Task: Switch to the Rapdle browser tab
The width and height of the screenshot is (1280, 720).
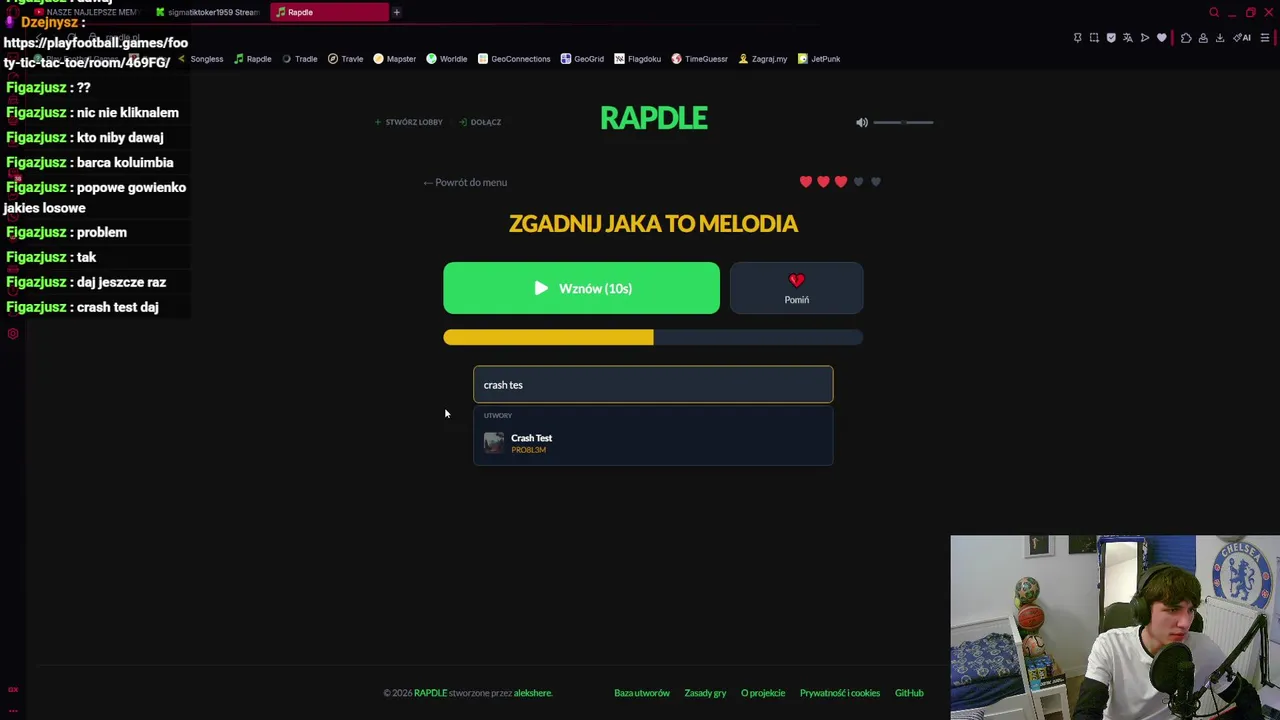Action: click(330, 12)
